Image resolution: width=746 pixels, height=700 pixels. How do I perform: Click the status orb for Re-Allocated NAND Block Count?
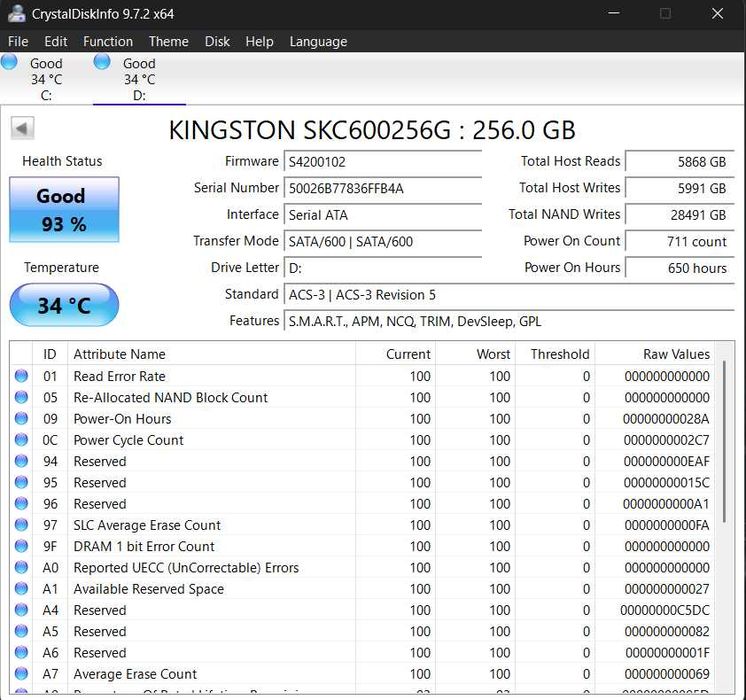point(21,397)
